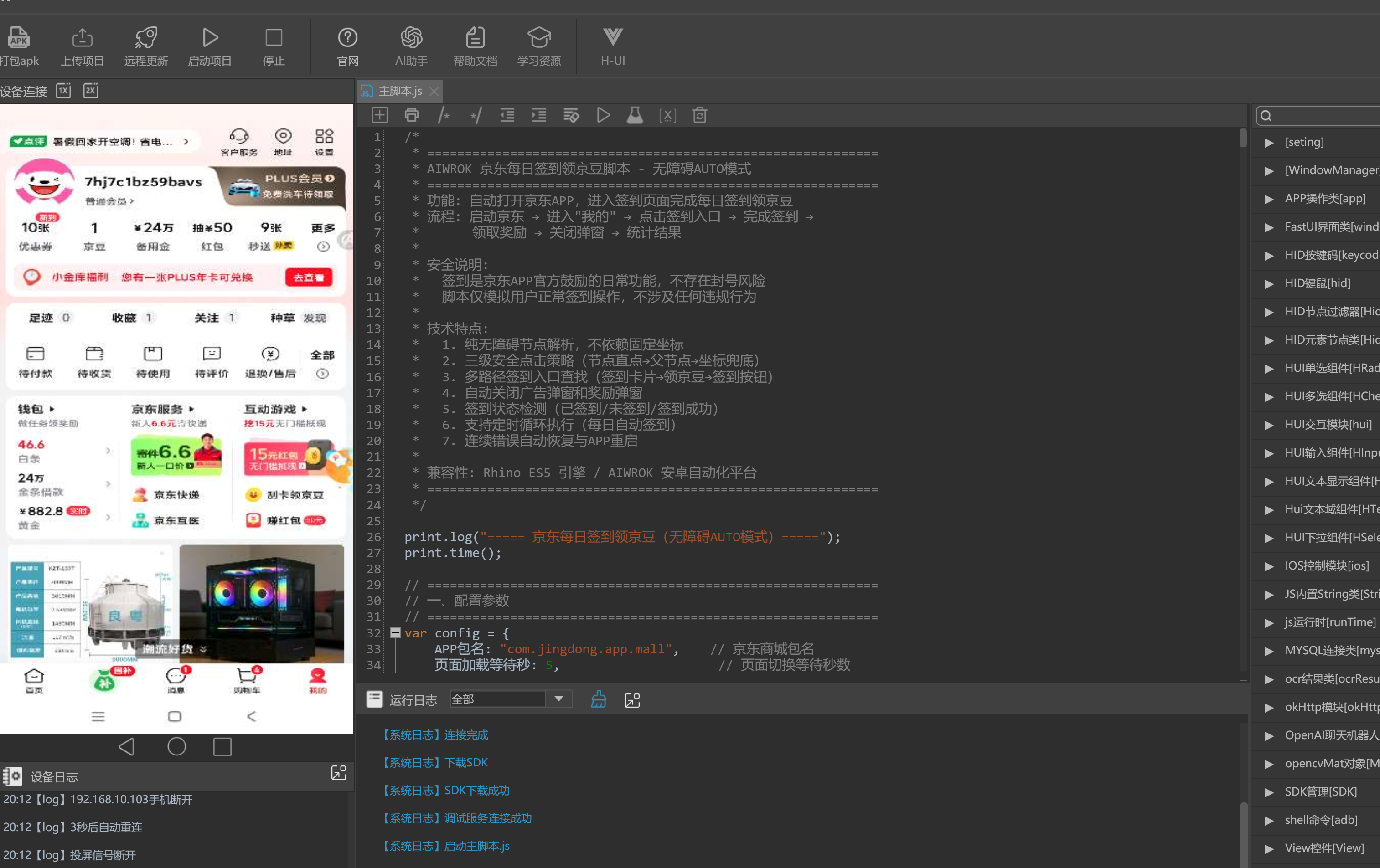
Task: Click the [x] variable icon
Action: (x=667, y=115)
